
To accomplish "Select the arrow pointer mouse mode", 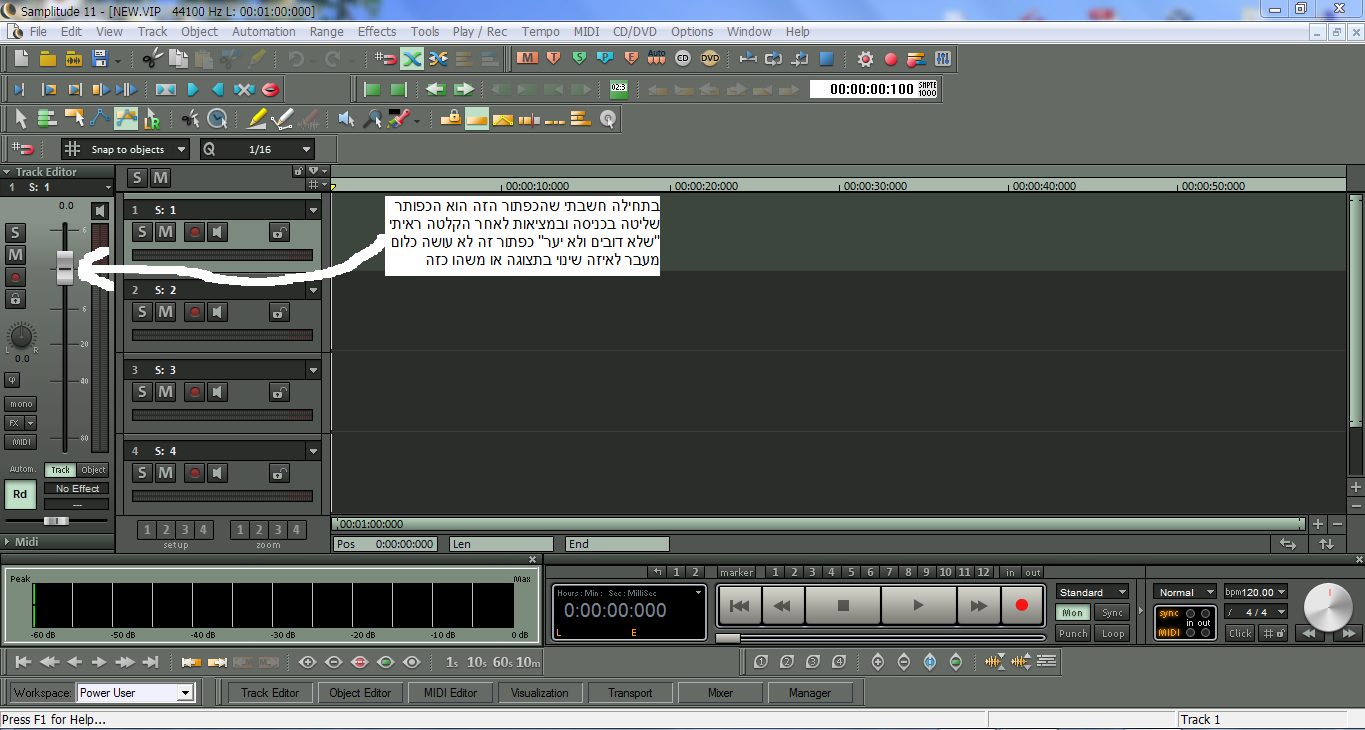I will [21, 119].
